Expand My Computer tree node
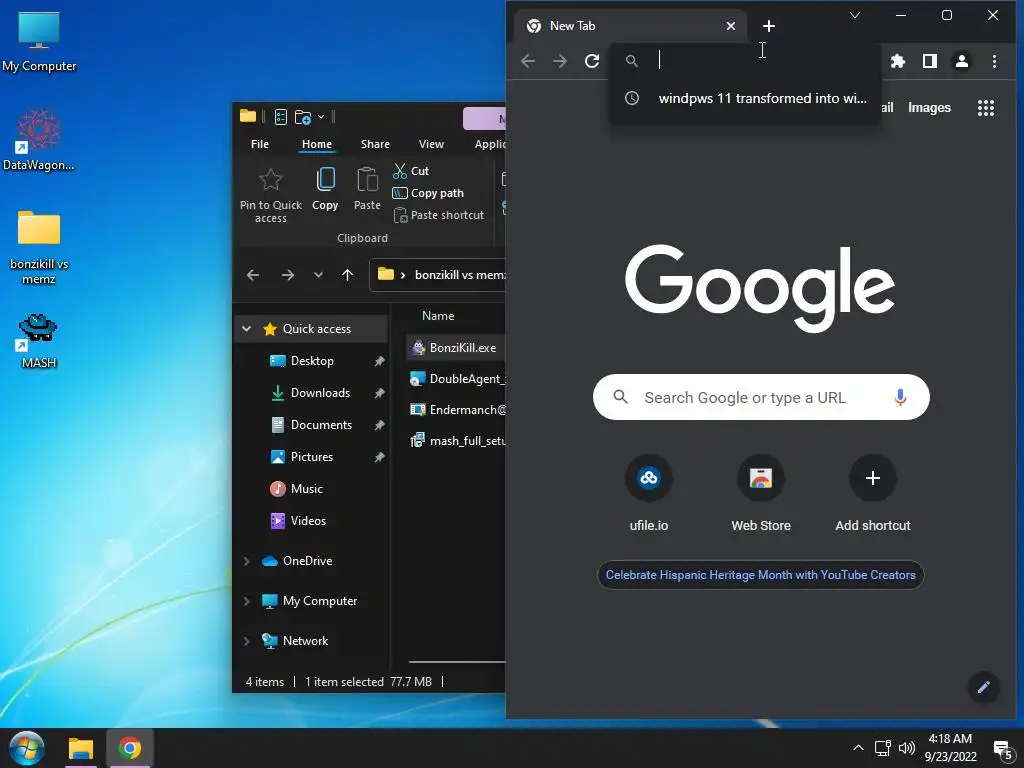Screen dimensions: 1024x768 [x=247, y=601]
